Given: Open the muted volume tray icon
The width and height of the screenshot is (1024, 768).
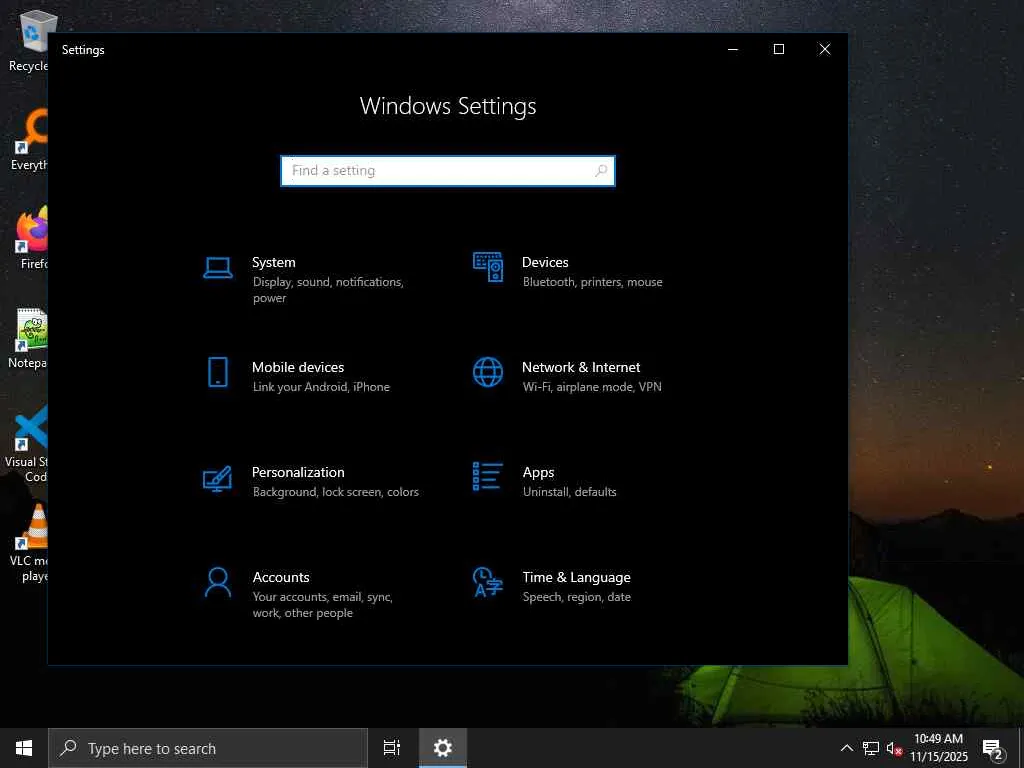Looking at the screenshot, I should 894,749.
